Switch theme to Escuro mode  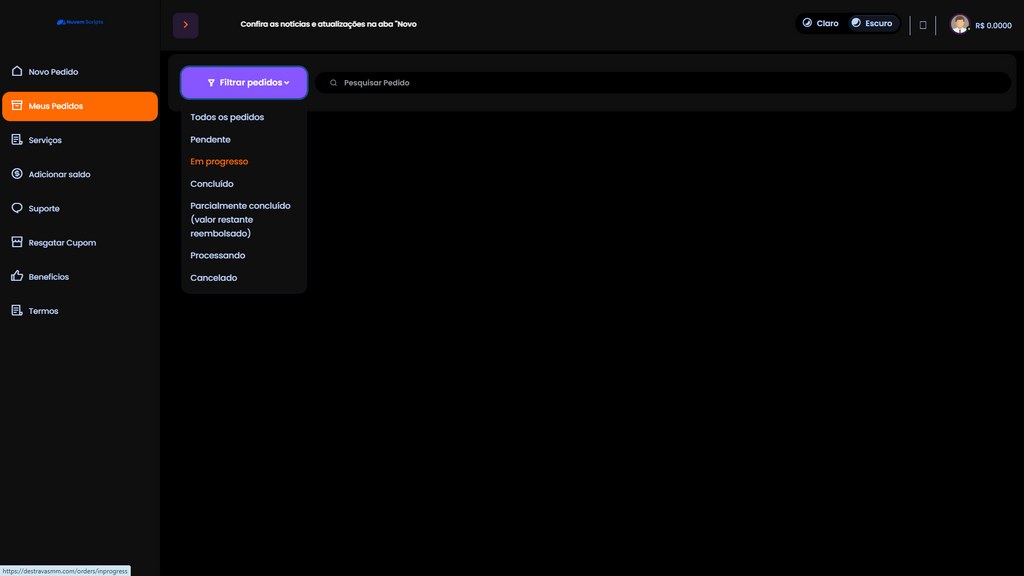click(x=871, y=23)
